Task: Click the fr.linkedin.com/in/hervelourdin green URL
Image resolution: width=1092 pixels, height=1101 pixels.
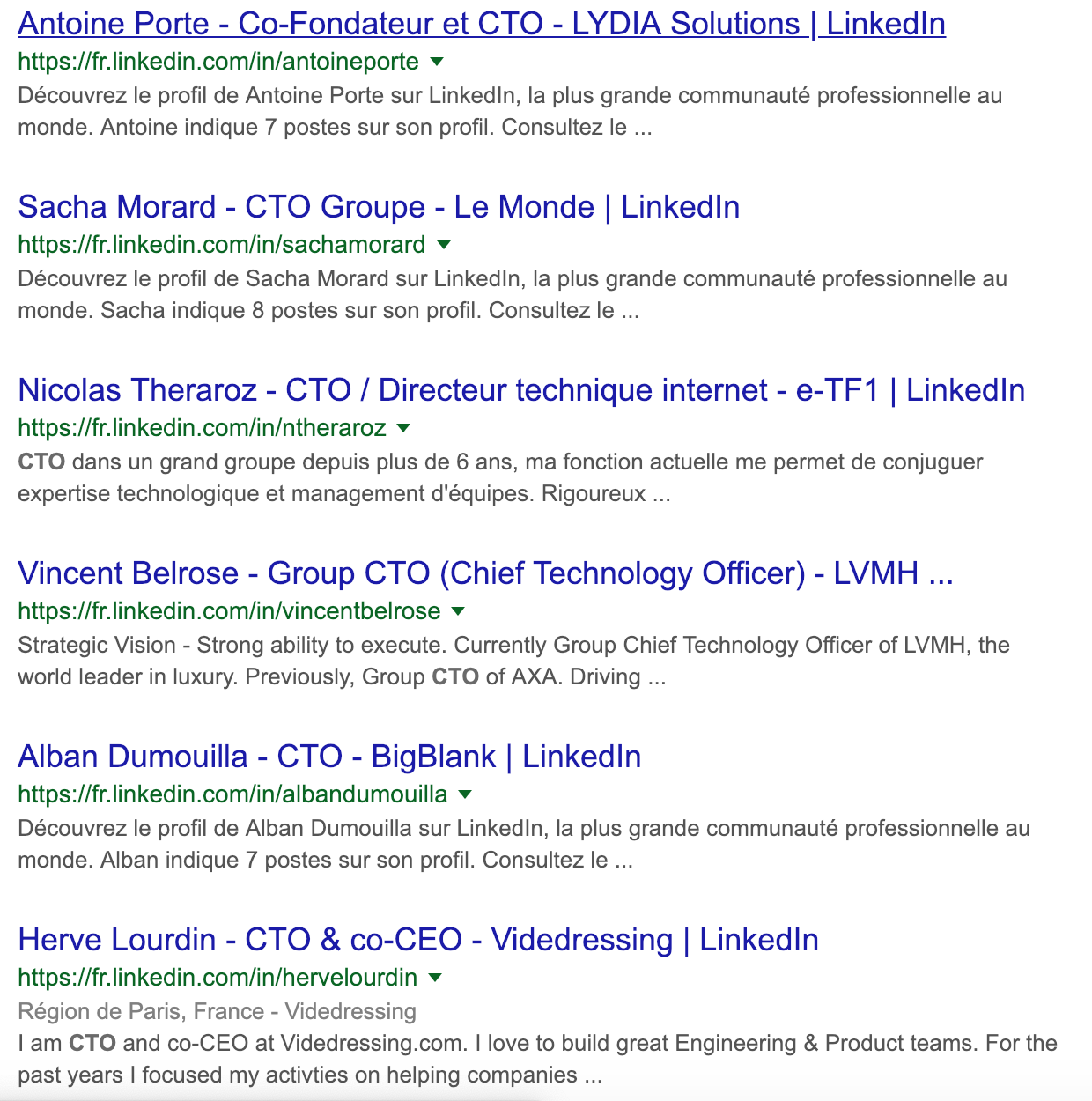Action: pos(218,978)
